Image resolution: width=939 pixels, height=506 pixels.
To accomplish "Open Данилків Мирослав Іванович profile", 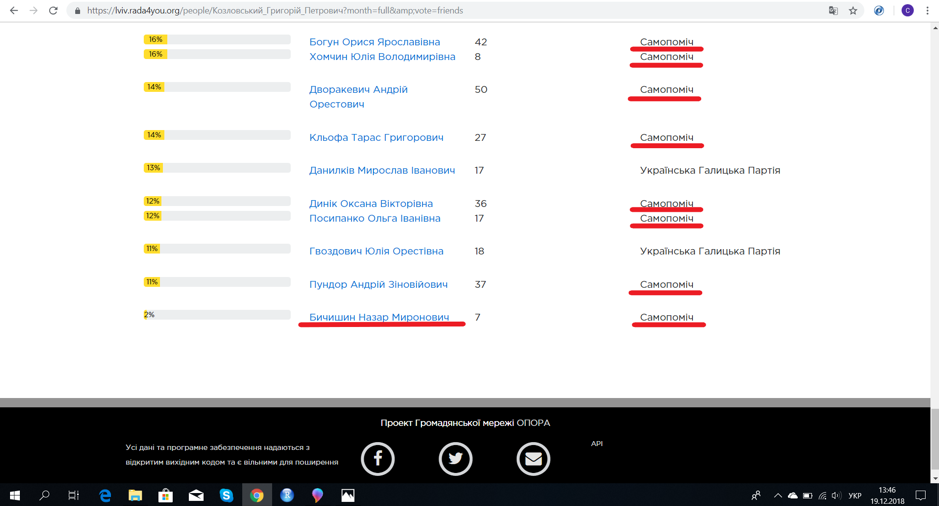I will click(x=382, y=171).
